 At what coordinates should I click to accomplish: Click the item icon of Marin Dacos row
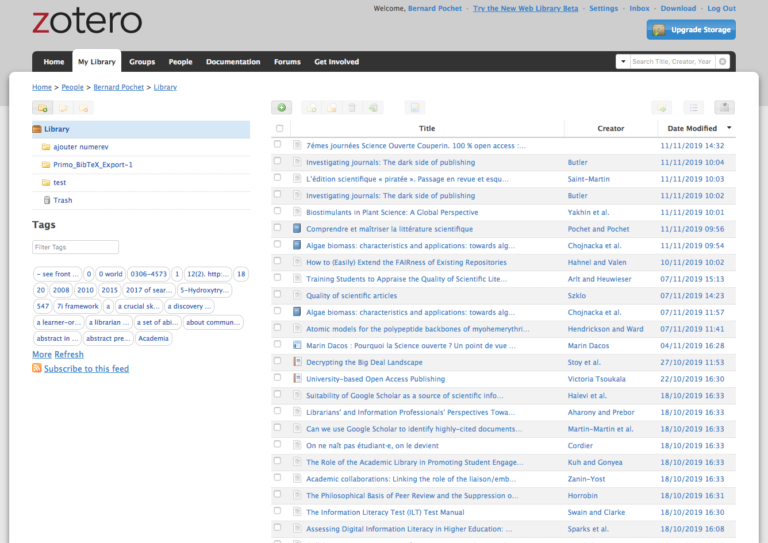(x=297, y=345)
